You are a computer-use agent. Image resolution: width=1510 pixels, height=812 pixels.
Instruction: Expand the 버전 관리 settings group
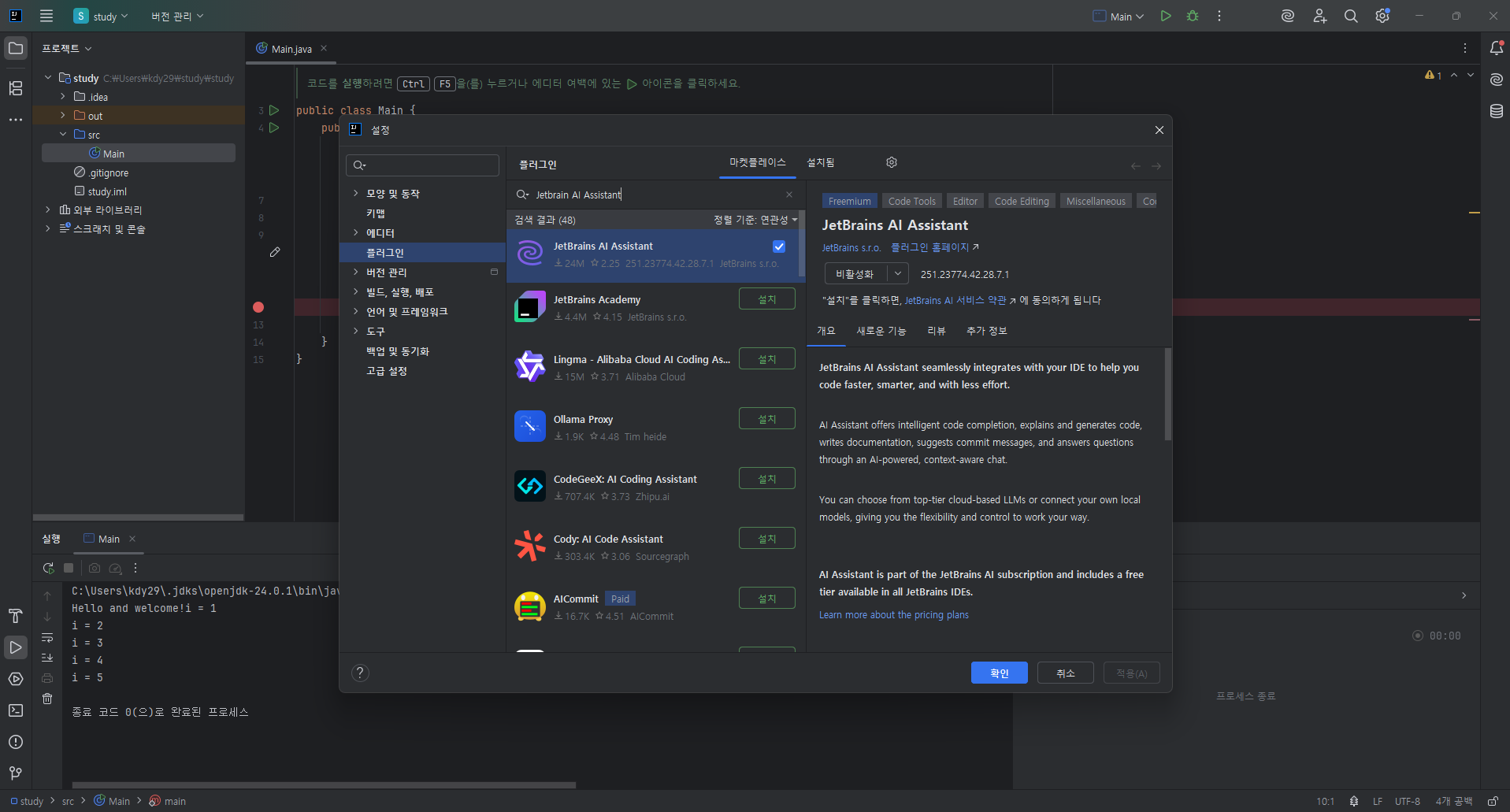(x=356, y=272)
